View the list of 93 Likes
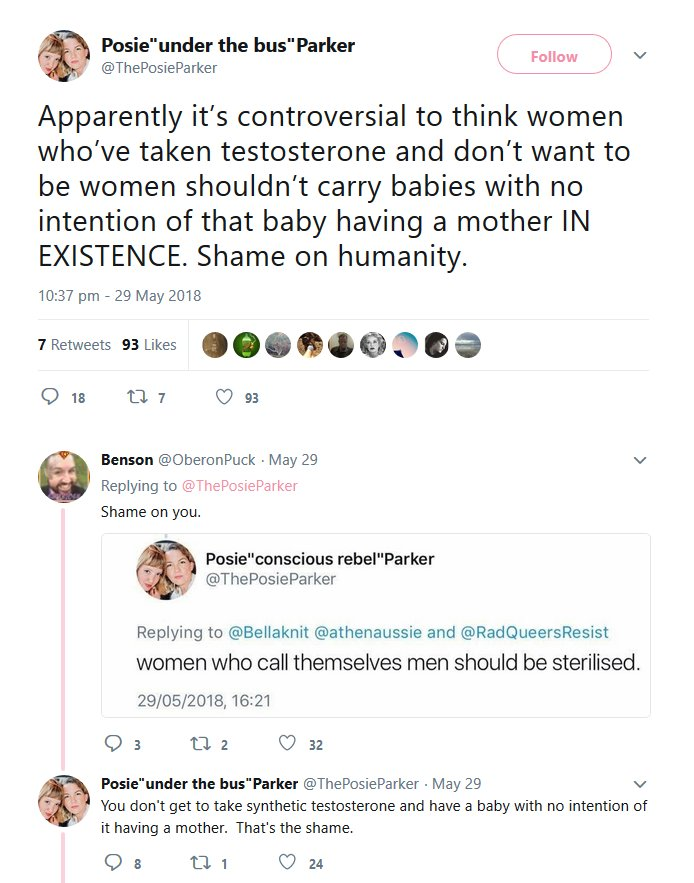 pos(149,345)
